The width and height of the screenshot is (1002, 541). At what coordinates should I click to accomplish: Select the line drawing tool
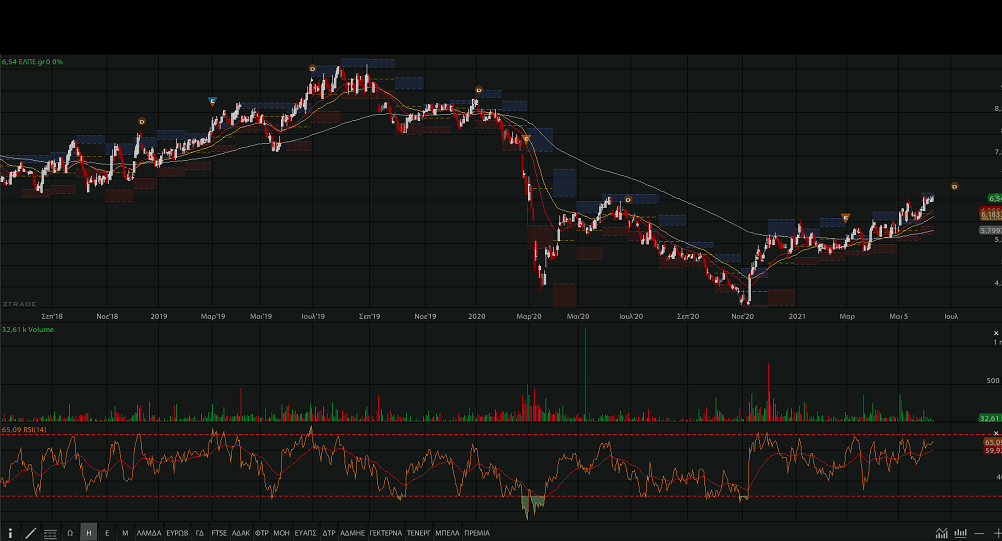pos(30,533)
